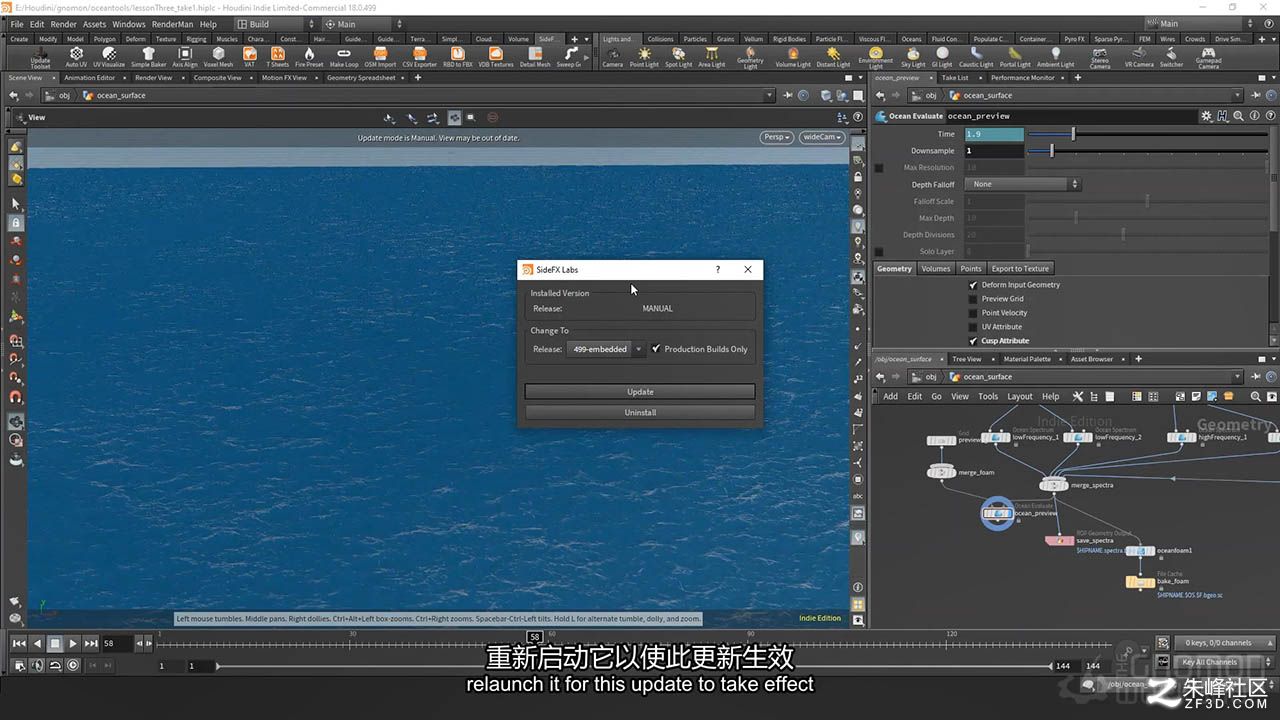This screenshot has width=1280, height=720.
Task: Enable the Point Velocity checkbox
Action: click(x=973, y=313)
